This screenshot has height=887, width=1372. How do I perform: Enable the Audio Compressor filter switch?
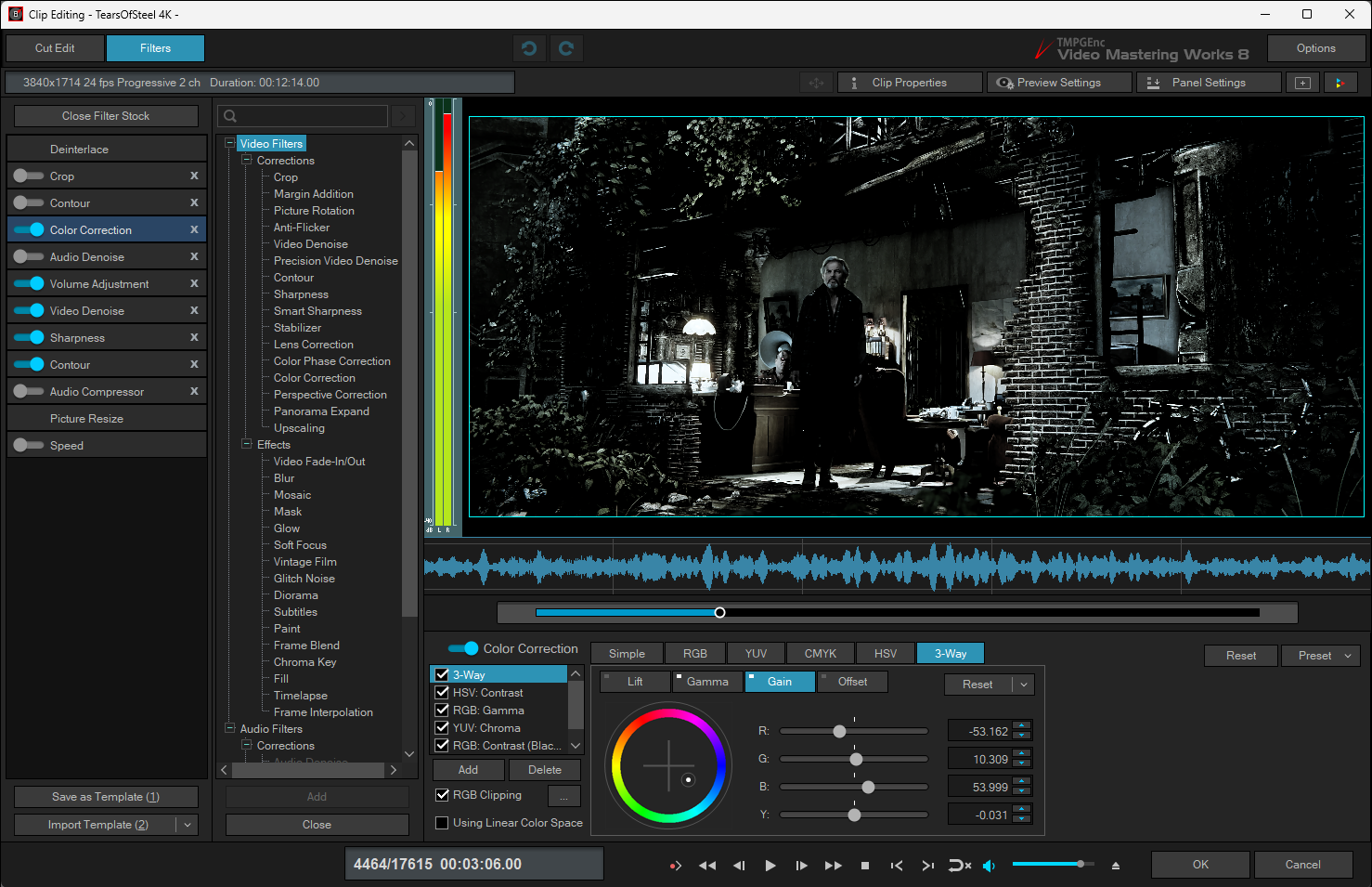click(29, 391)
